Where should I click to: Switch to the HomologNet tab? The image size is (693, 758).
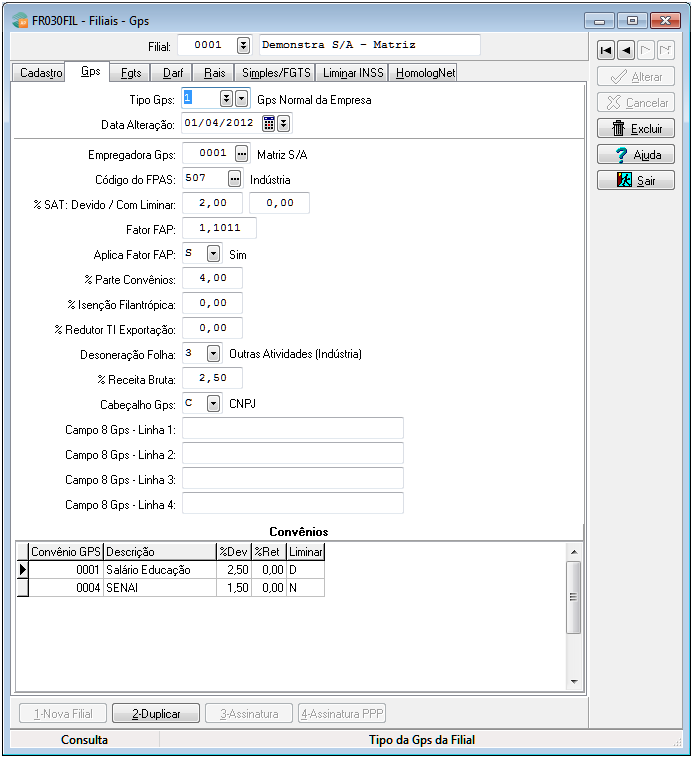(x=423, y=73)
